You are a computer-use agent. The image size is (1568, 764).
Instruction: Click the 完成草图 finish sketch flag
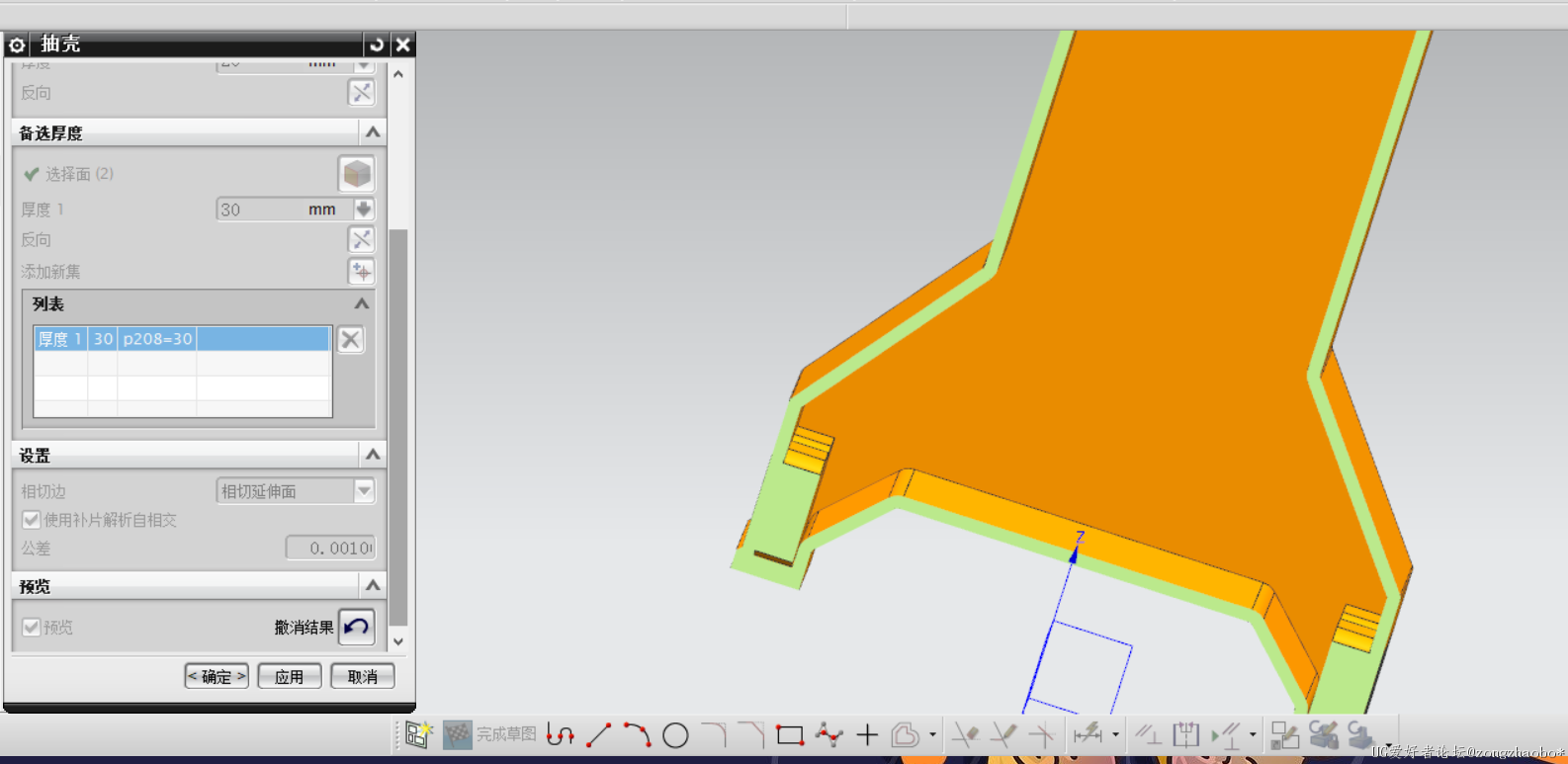[x=458, y=734]
